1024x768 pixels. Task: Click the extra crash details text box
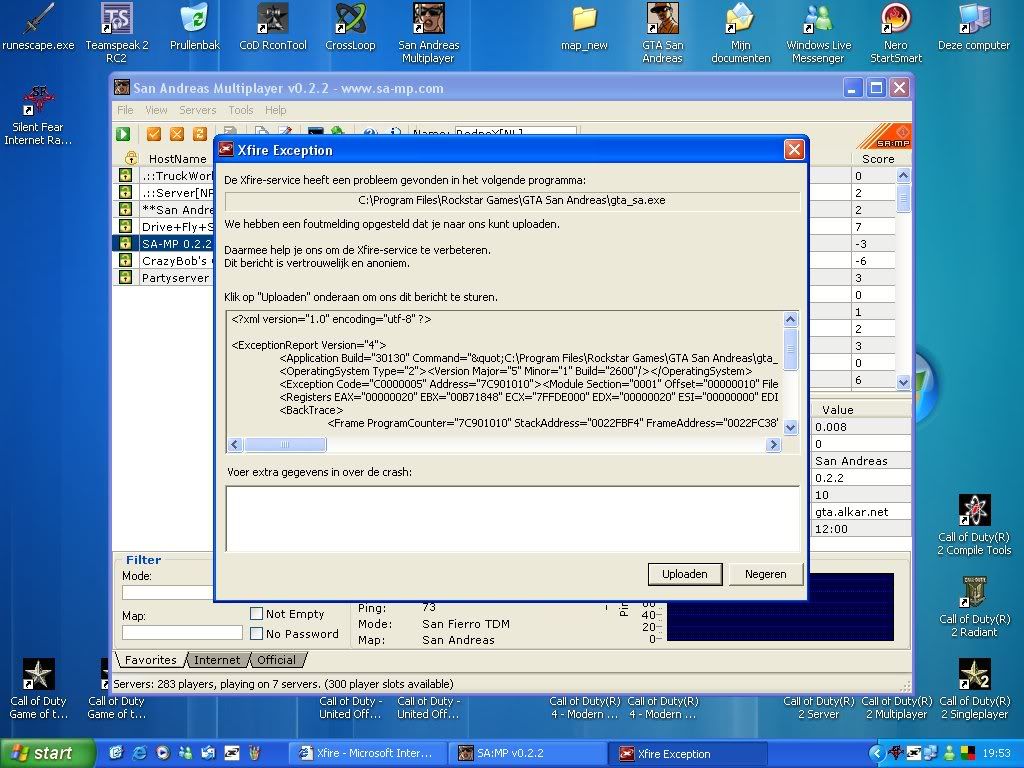tap(513, 519)
